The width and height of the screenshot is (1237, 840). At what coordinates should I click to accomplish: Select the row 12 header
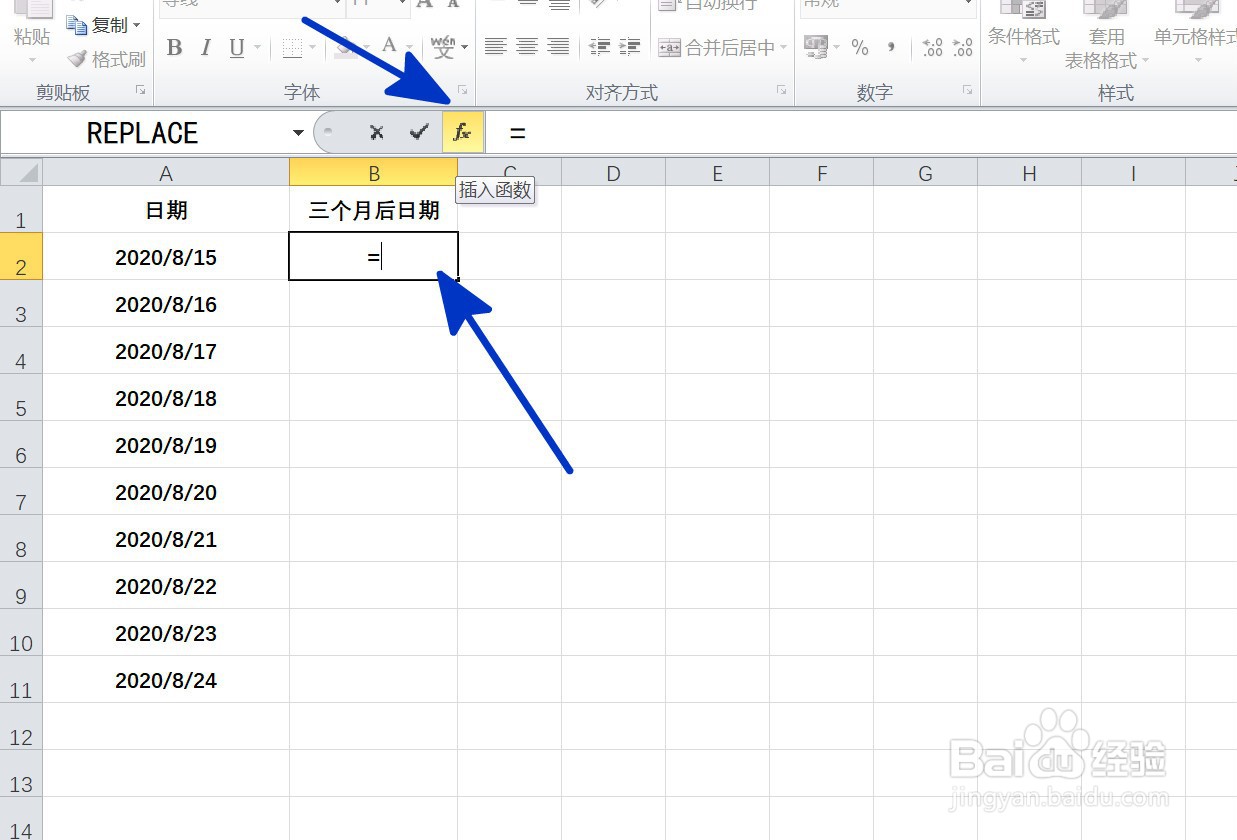(x=21, y=727)
